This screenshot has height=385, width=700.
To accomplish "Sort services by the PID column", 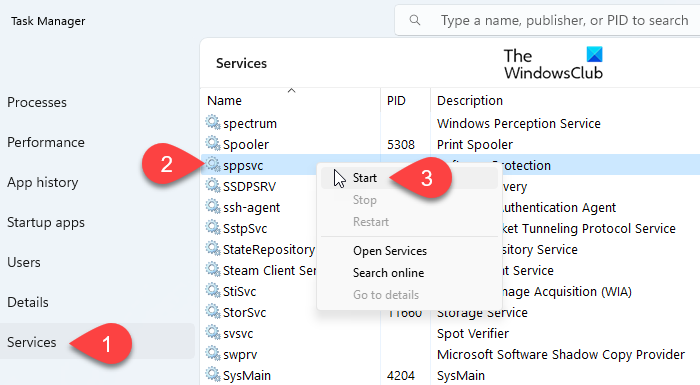I will [405, 100].
